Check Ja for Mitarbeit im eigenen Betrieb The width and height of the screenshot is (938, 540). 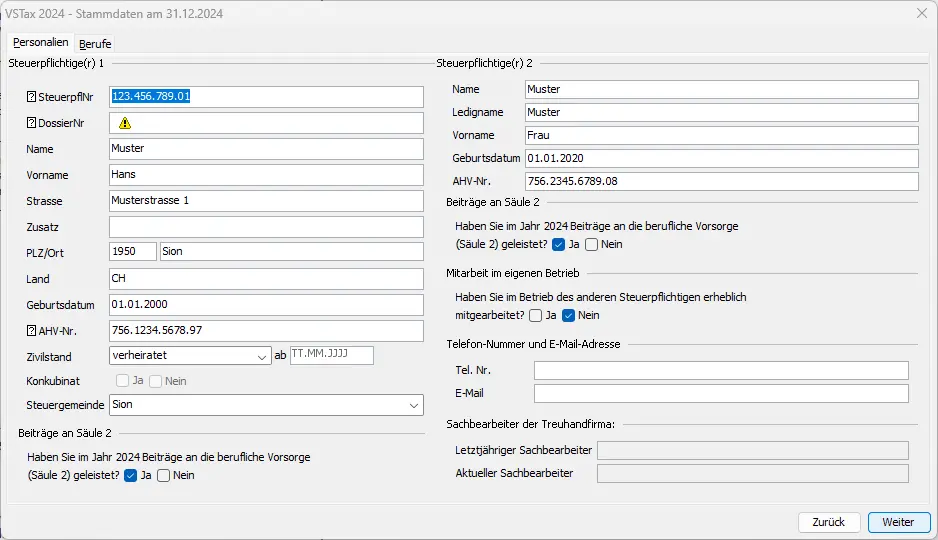[536, 315]
